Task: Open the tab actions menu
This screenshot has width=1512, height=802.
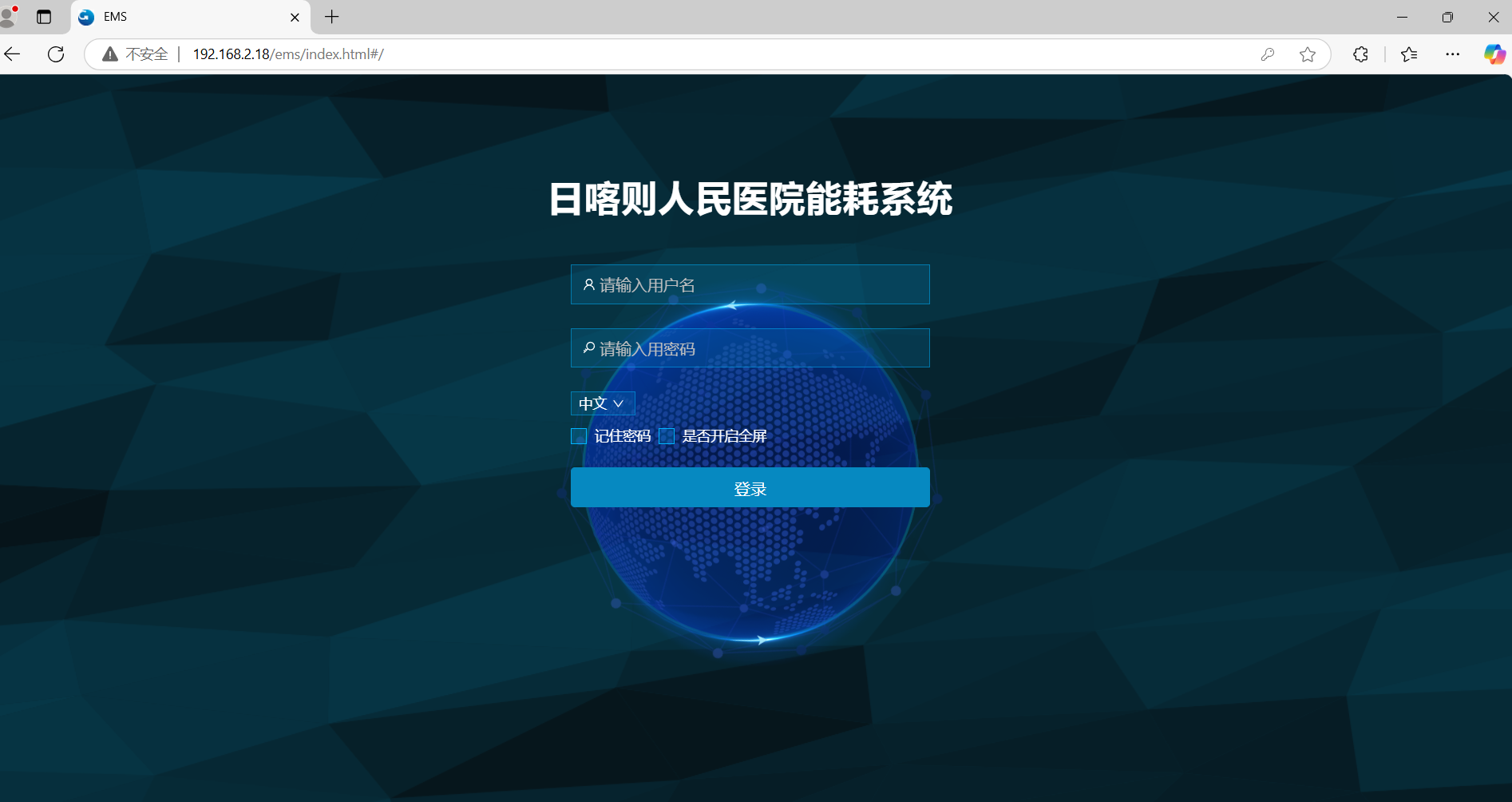Action: [44, 17]
